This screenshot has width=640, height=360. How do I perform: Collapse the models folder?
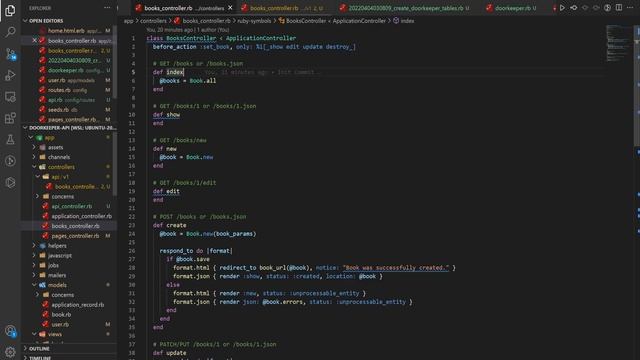34,285
